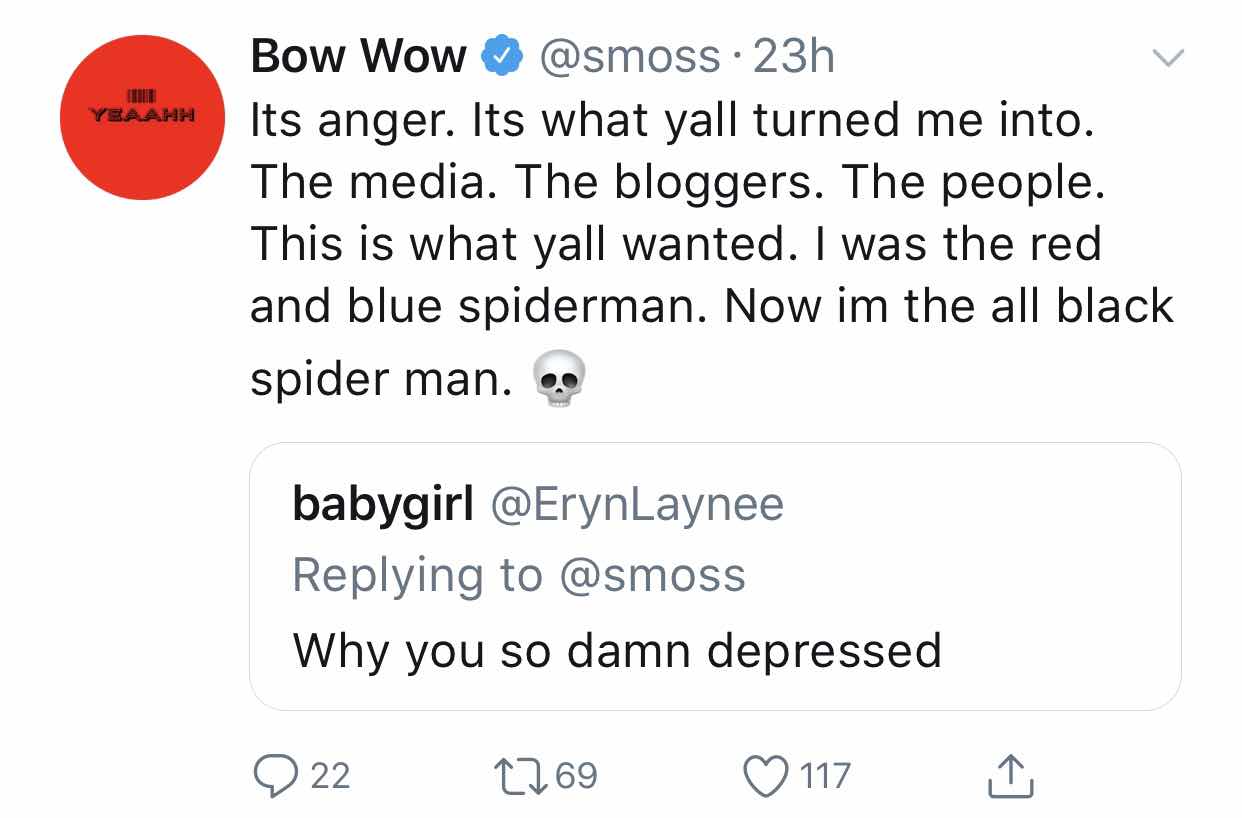Open the red YEAAHH profile avatar
Image resolution: width=1242 pixels, height=818 pixels.
pos(142,117)
